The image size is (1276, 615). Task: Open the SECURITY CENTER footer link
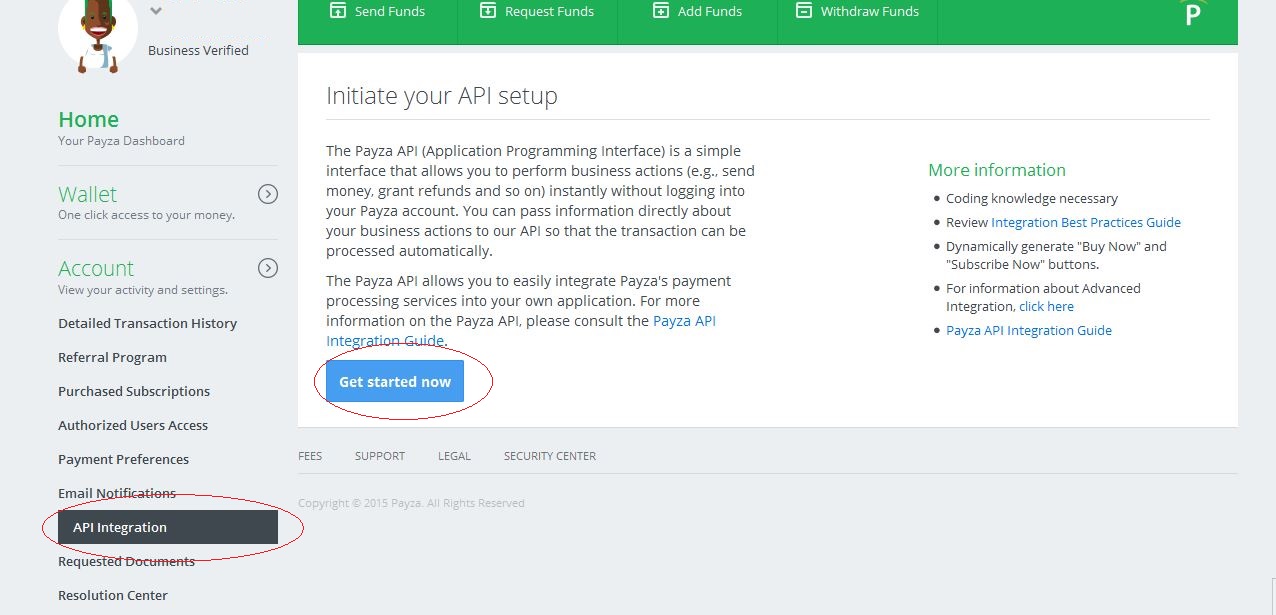[550, 456]
